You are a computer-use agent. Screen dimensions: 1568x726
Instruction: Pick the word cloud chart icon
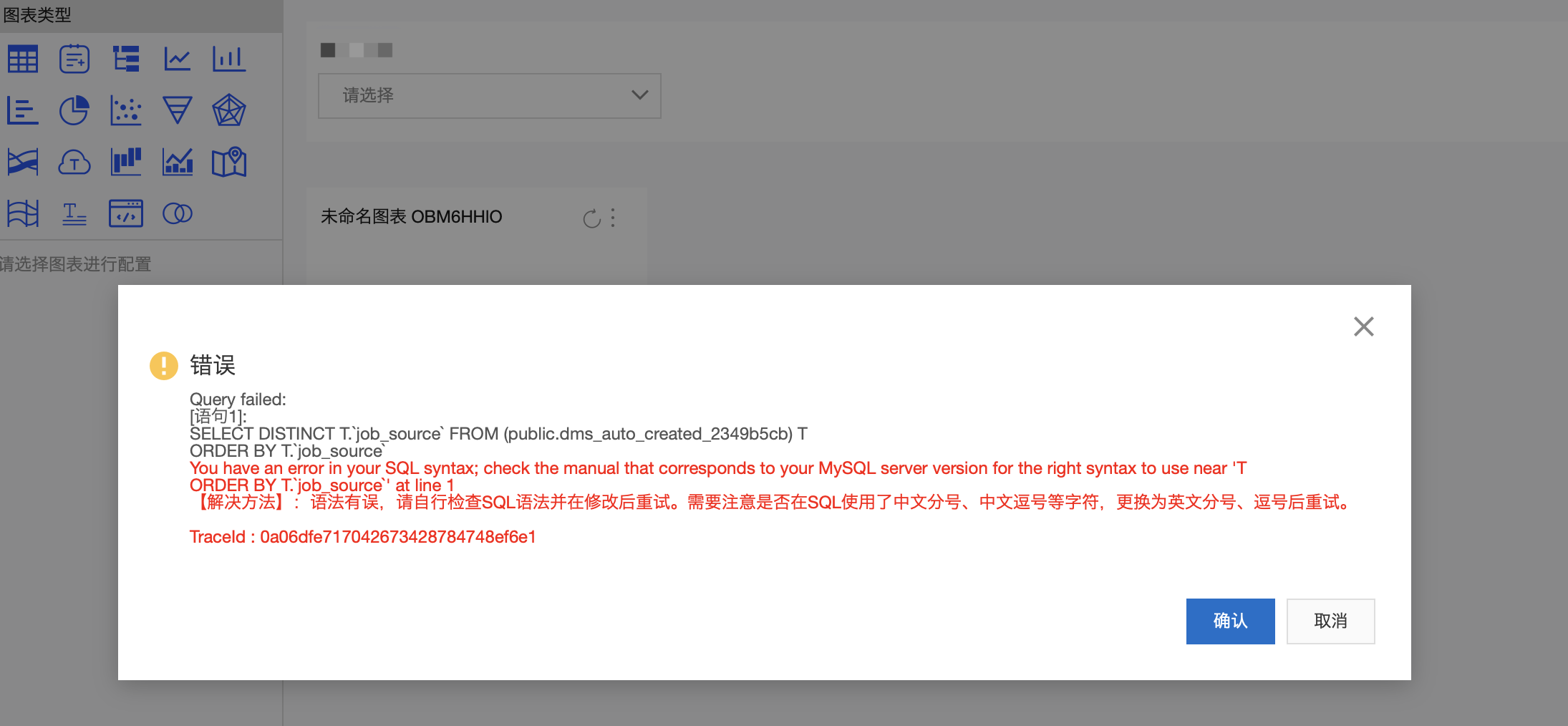[74, 163]
